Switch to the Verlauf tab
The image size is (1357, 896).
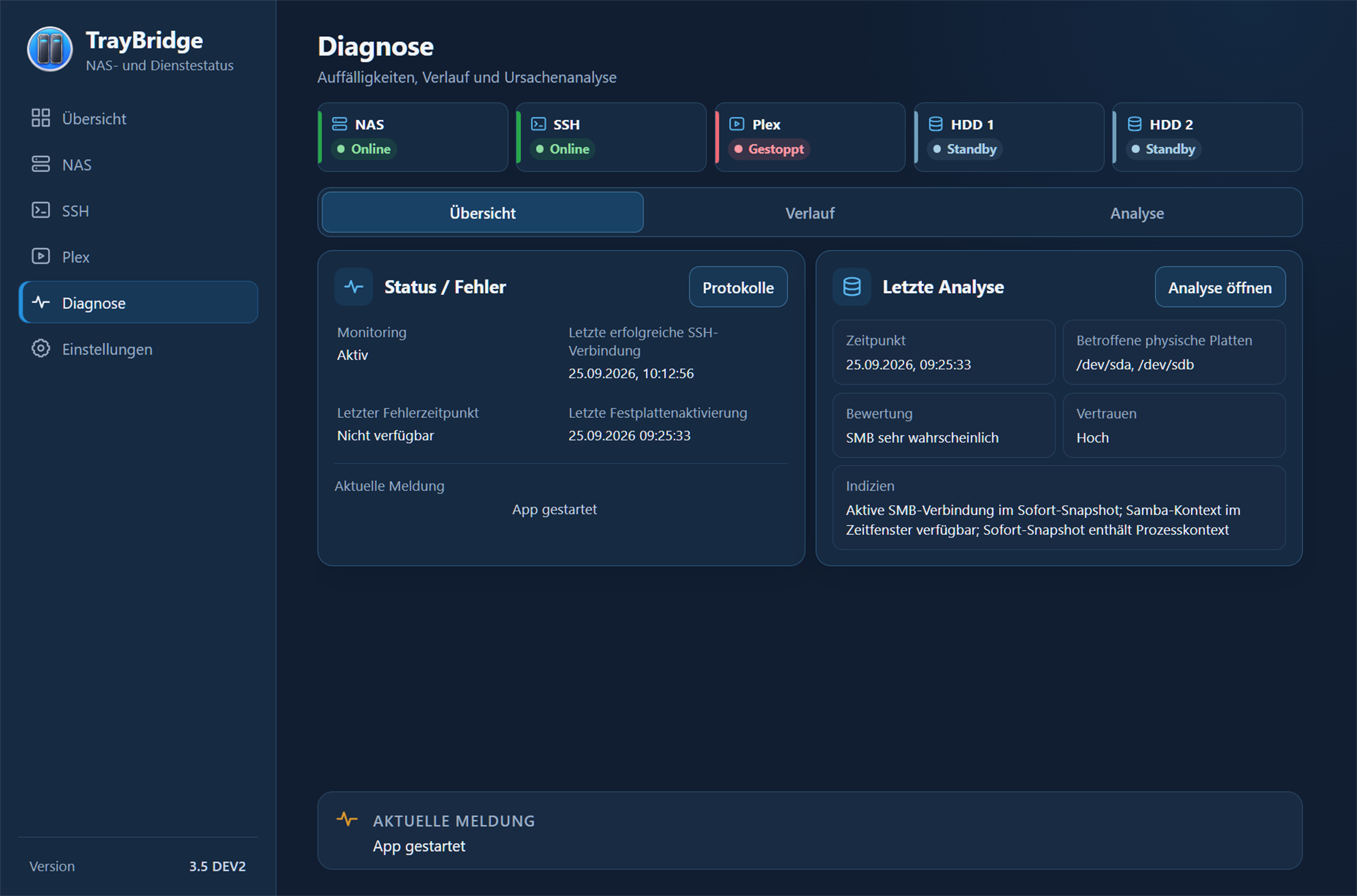click(x=810, y=212)
